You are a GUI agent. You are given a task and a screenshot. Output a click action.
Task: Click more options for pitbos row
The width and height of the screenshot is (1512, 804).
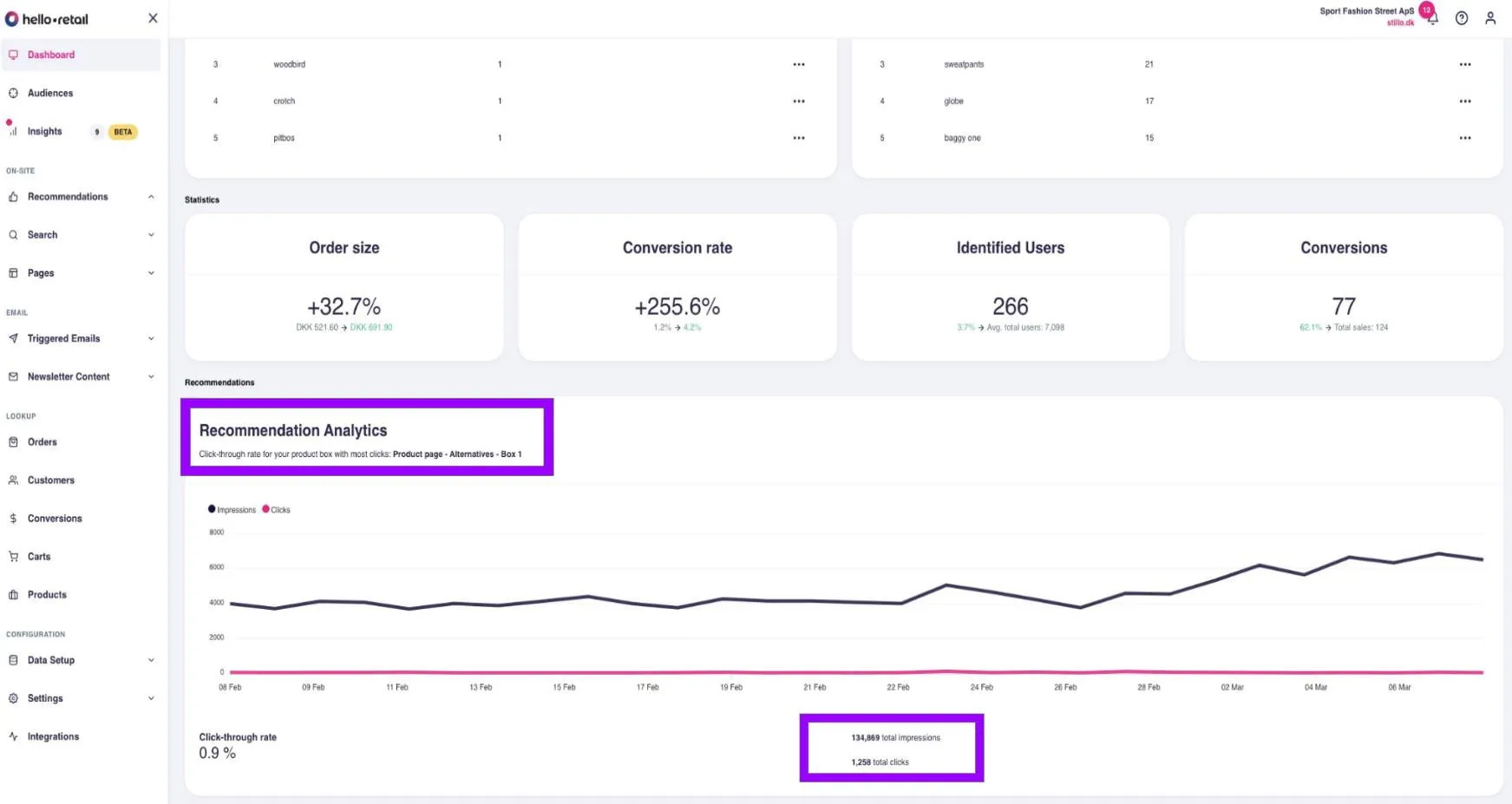798,138
